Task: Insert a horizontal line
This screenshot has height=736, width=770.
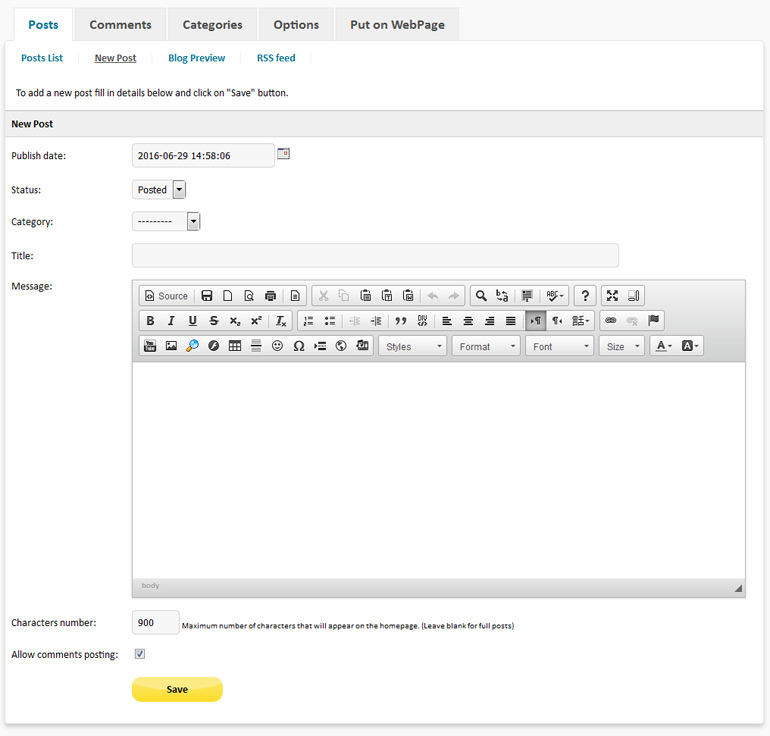Action: (x=256, y=346)
